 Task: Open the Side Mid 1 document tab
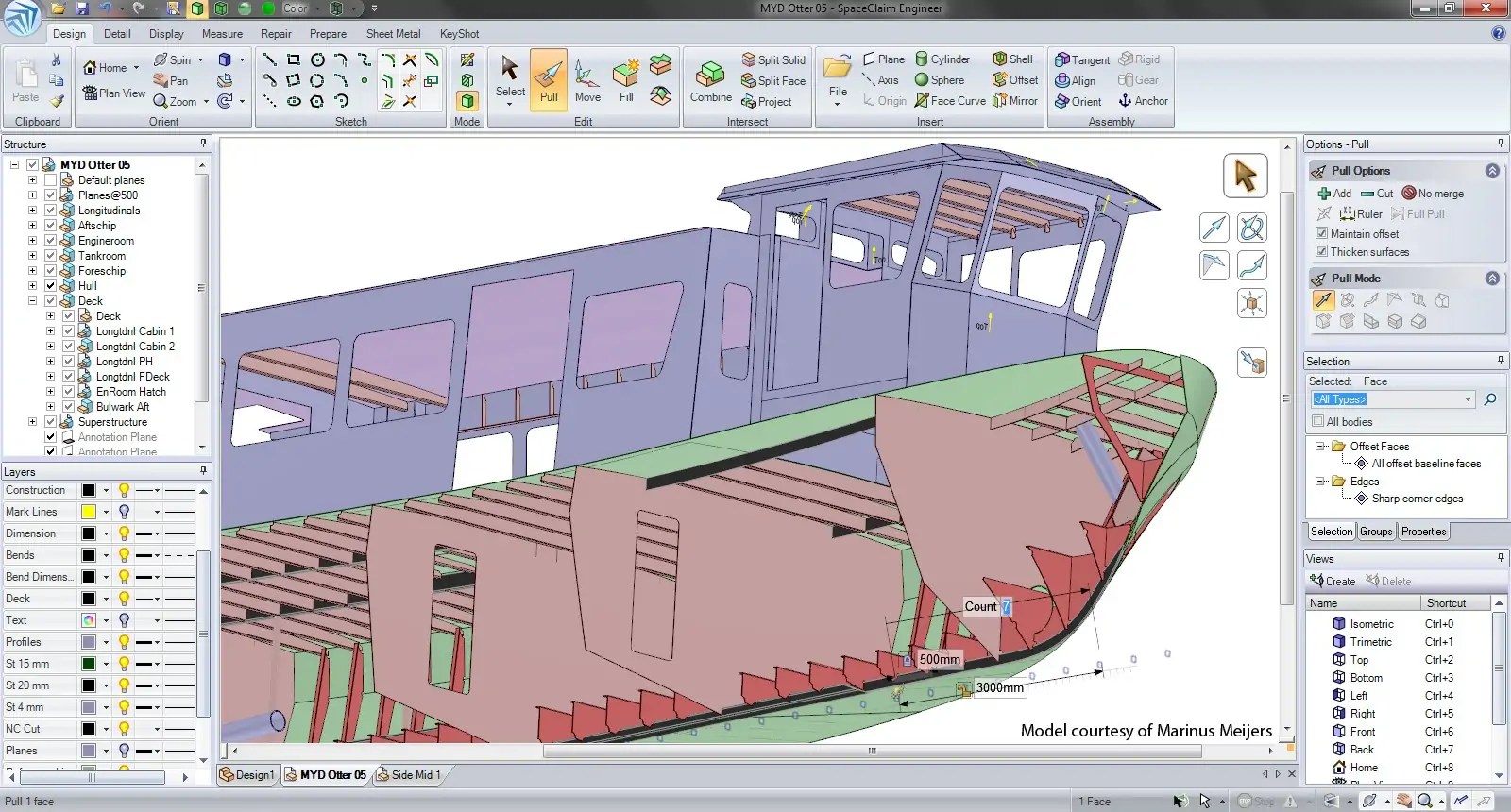click(408, 774)
